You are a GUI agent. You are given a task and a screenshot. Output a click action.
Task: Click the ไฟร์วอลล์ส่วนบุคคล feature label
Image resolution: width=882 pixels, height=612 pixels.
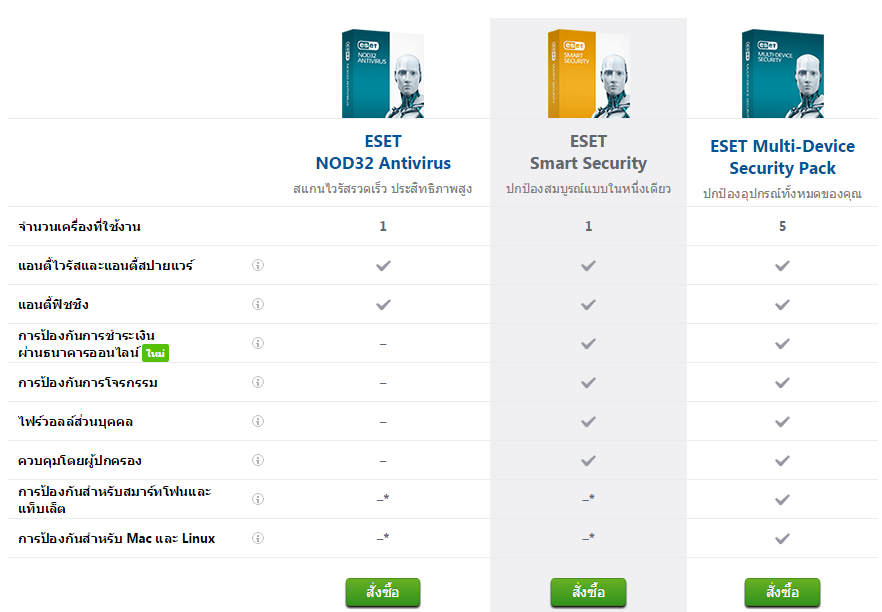76,422
